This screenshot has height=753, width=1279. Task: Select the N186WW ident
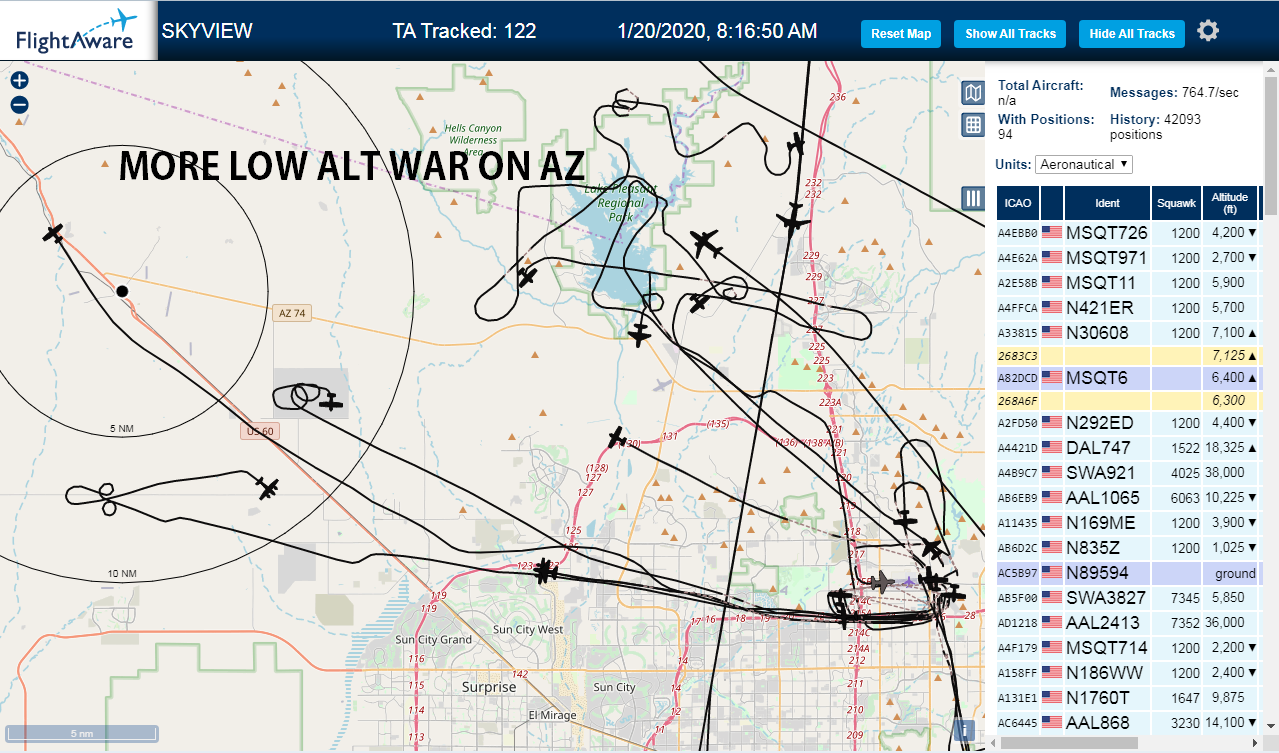click(x=1104, y=673)
